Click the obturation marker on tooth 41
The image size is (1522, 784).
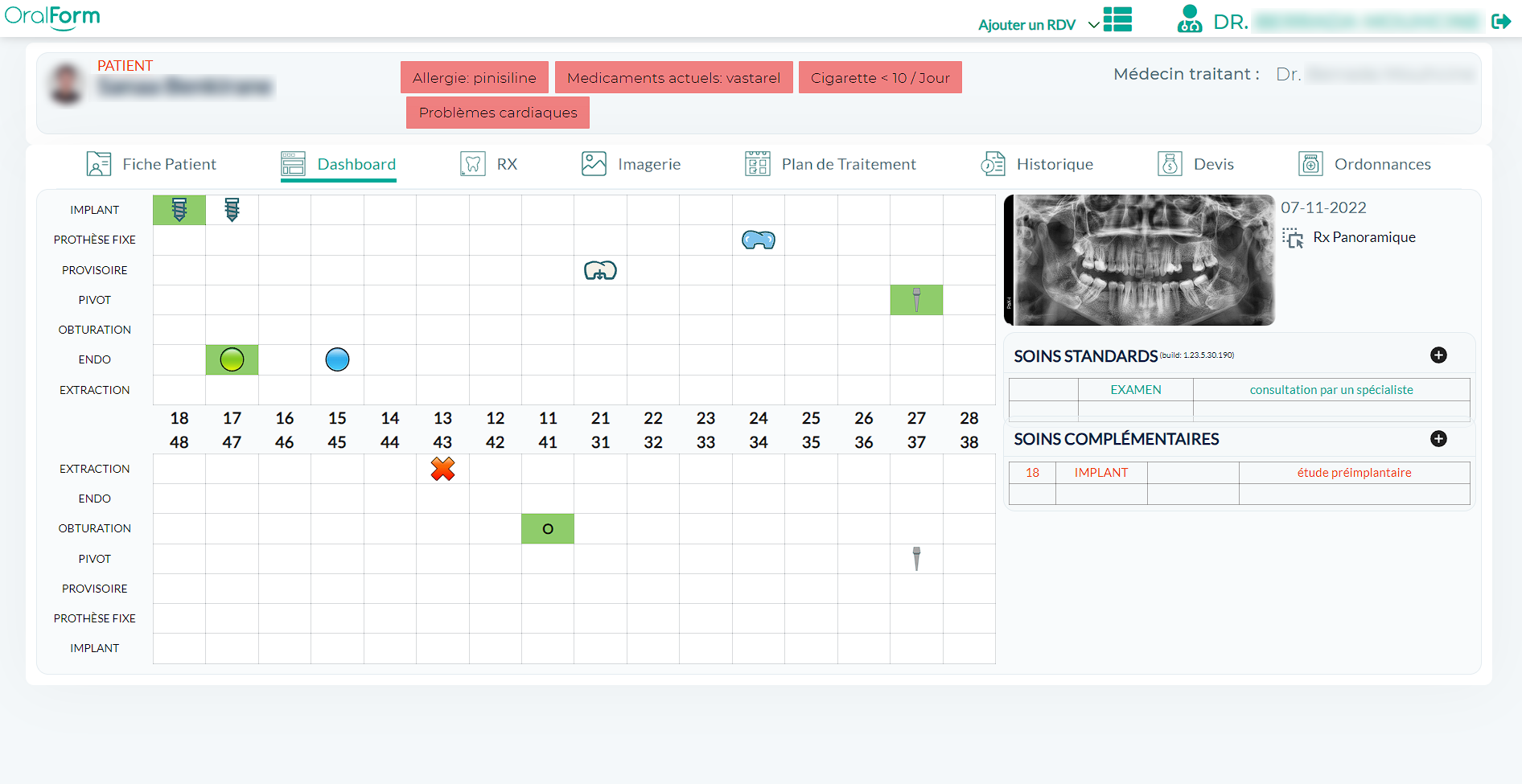tap(548, 529)
